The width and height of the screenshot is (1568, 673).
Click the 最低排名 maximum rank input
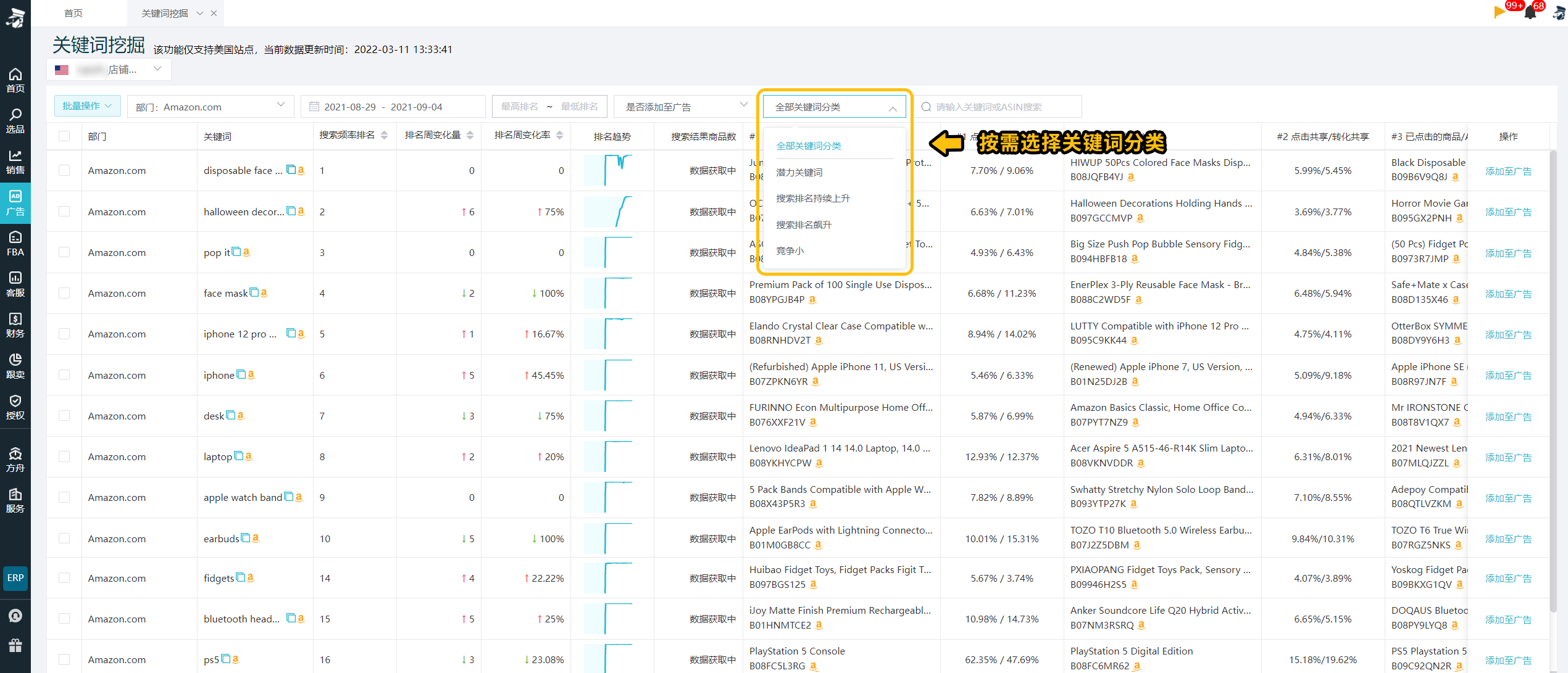click(x=578, y=107)
